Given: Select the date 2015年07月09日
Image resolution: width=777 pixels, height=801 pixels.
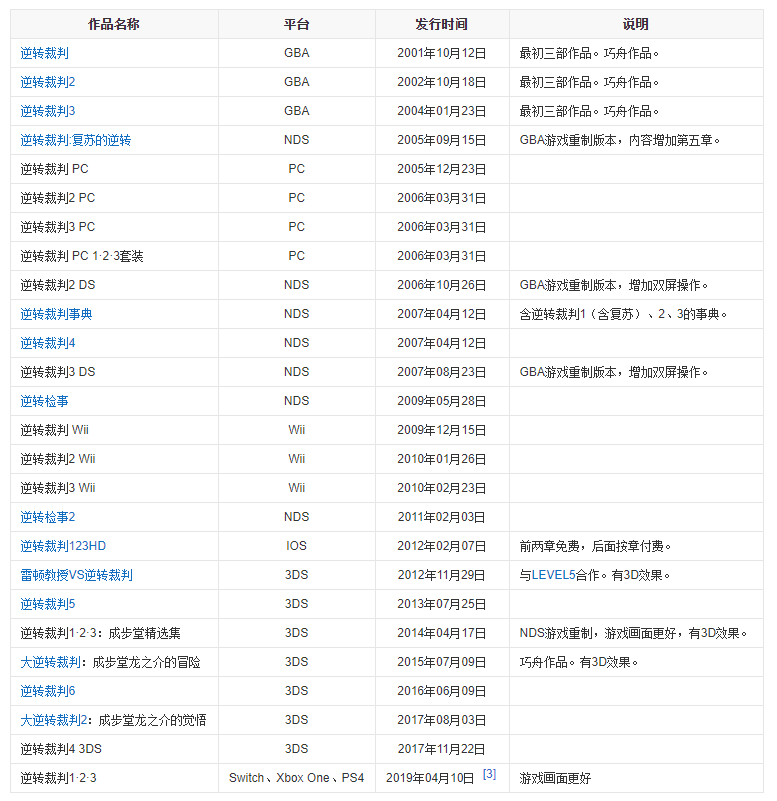Looking at the screenshot, I should 442,663.
